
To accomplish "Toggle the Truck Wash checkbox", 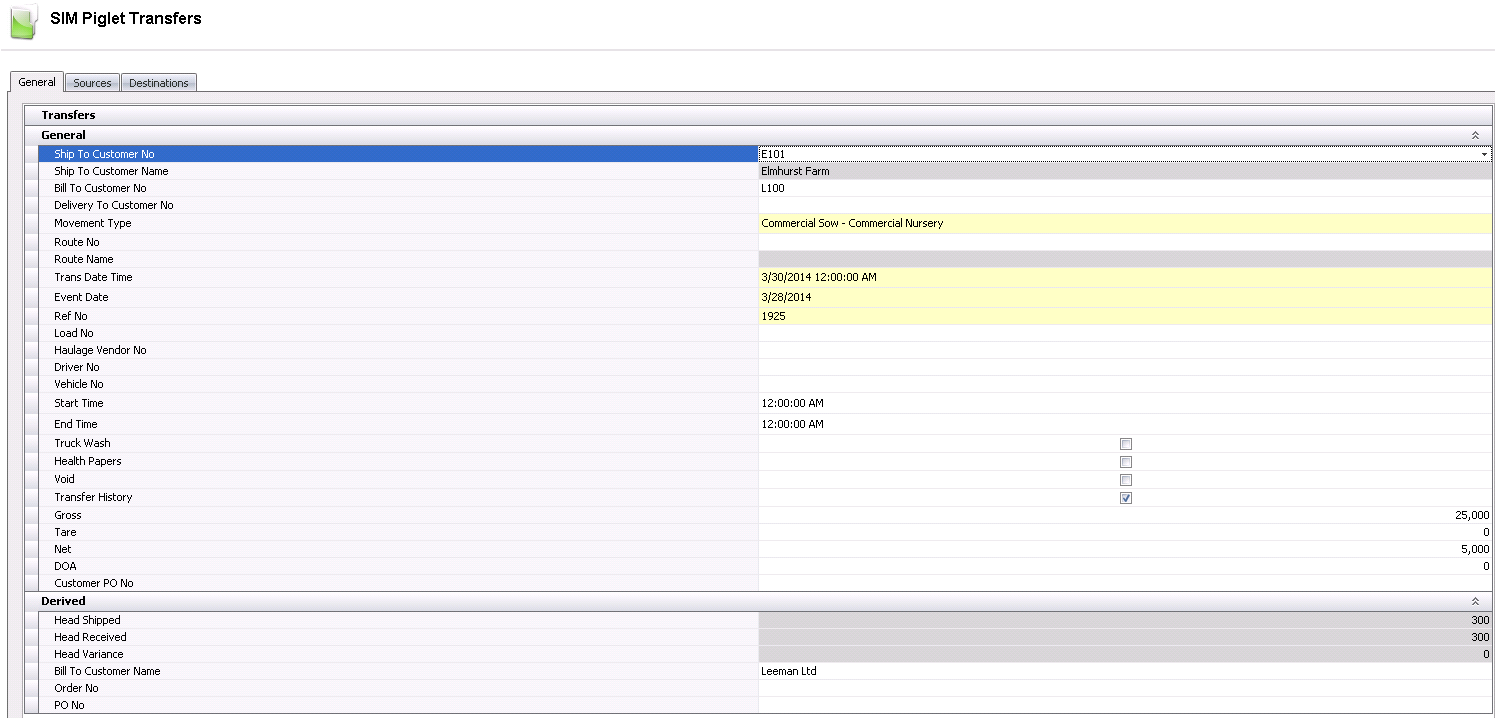I will tap(1126, 444).
